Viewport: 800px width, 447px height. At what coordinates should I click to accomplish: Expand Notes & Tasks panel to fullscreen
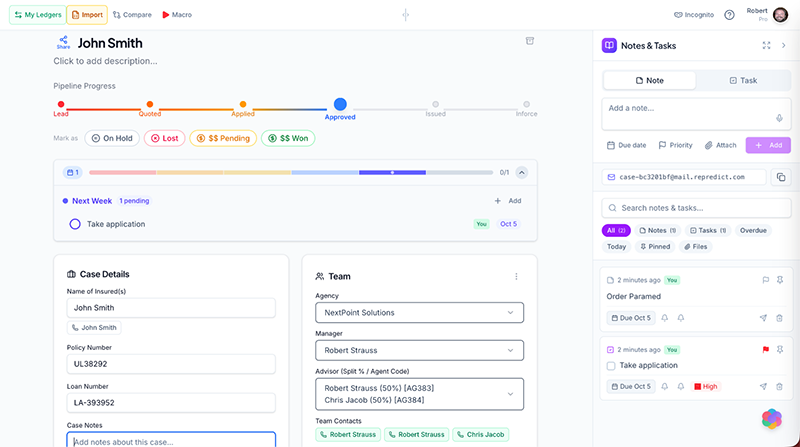point(766,45)
